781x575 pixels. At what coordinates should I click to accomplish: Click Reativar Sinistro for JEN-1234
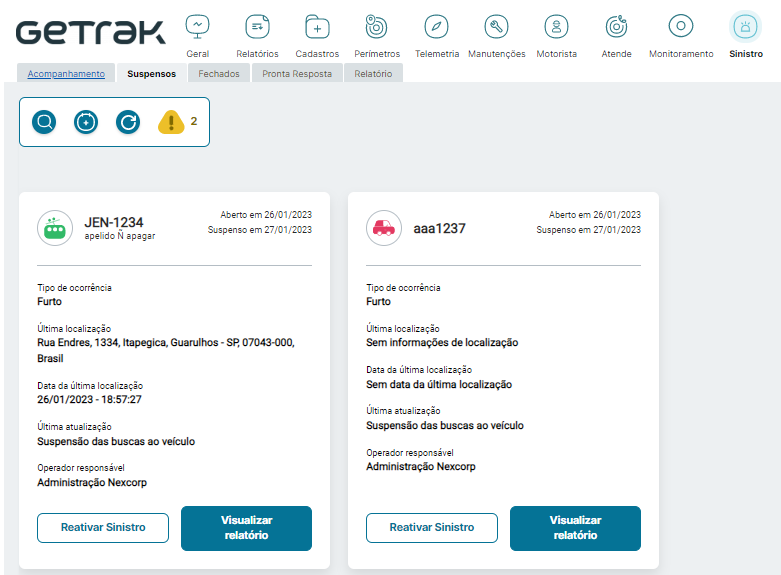pyautogui.click(x=103, y=528)
